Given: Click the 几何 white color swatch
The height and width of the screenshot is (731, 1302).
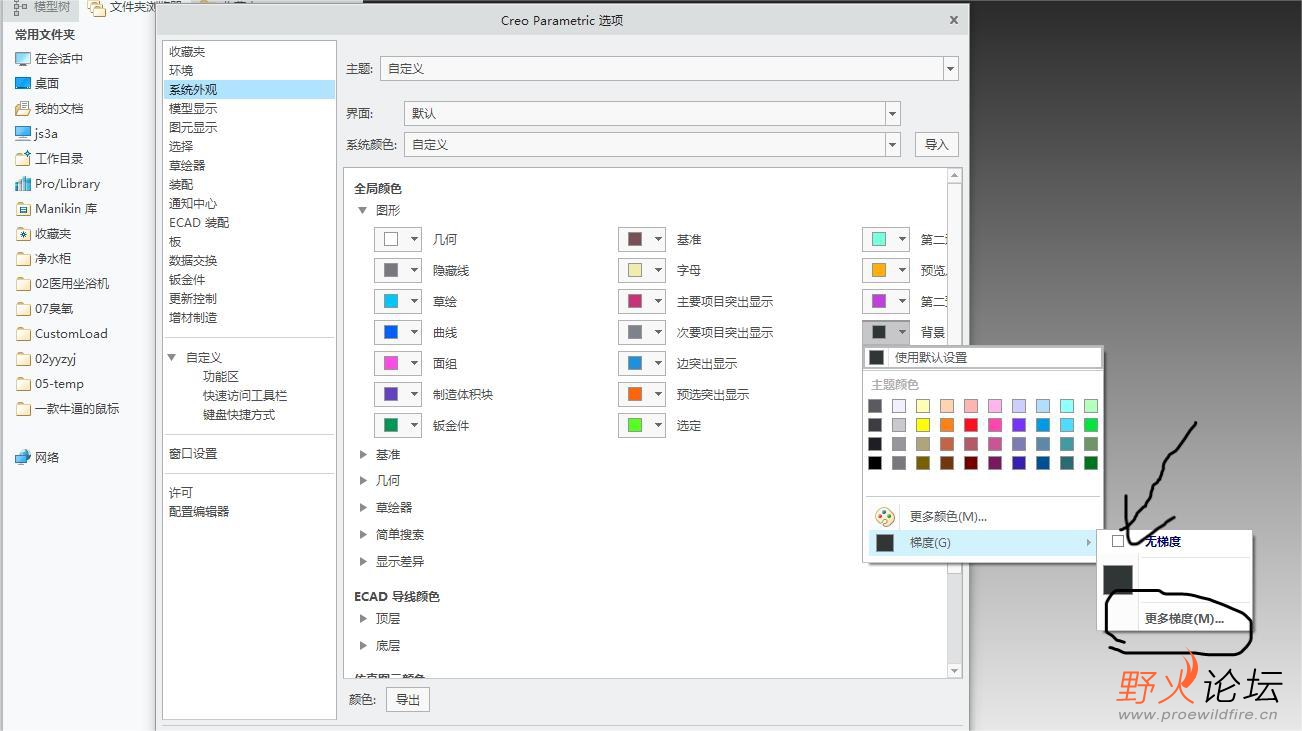Looking at the screenshot, I should [391, 240].
